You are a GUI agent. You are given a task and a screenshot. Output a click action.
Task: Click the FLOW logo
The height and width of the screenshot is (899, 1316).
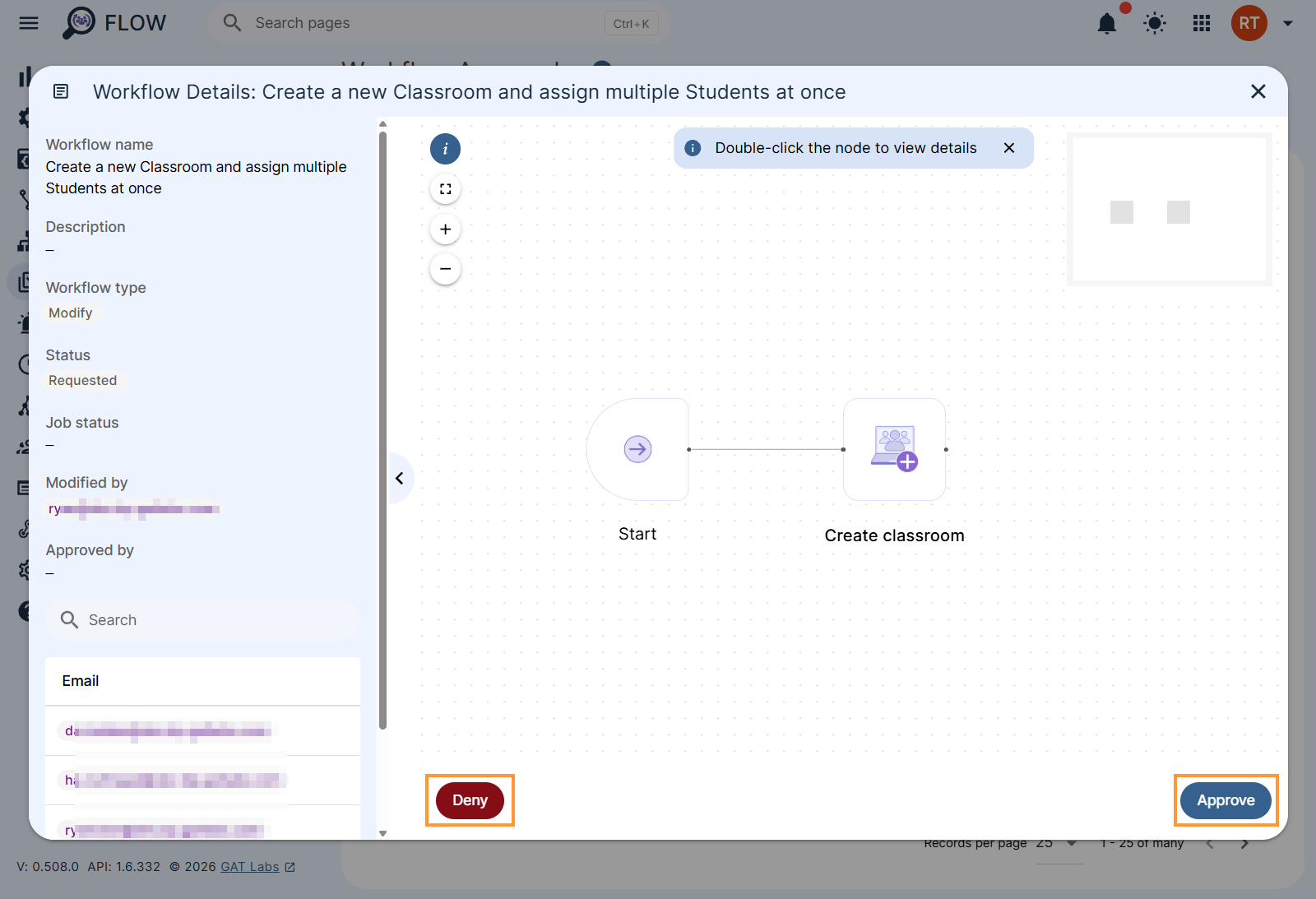(114, 23)
